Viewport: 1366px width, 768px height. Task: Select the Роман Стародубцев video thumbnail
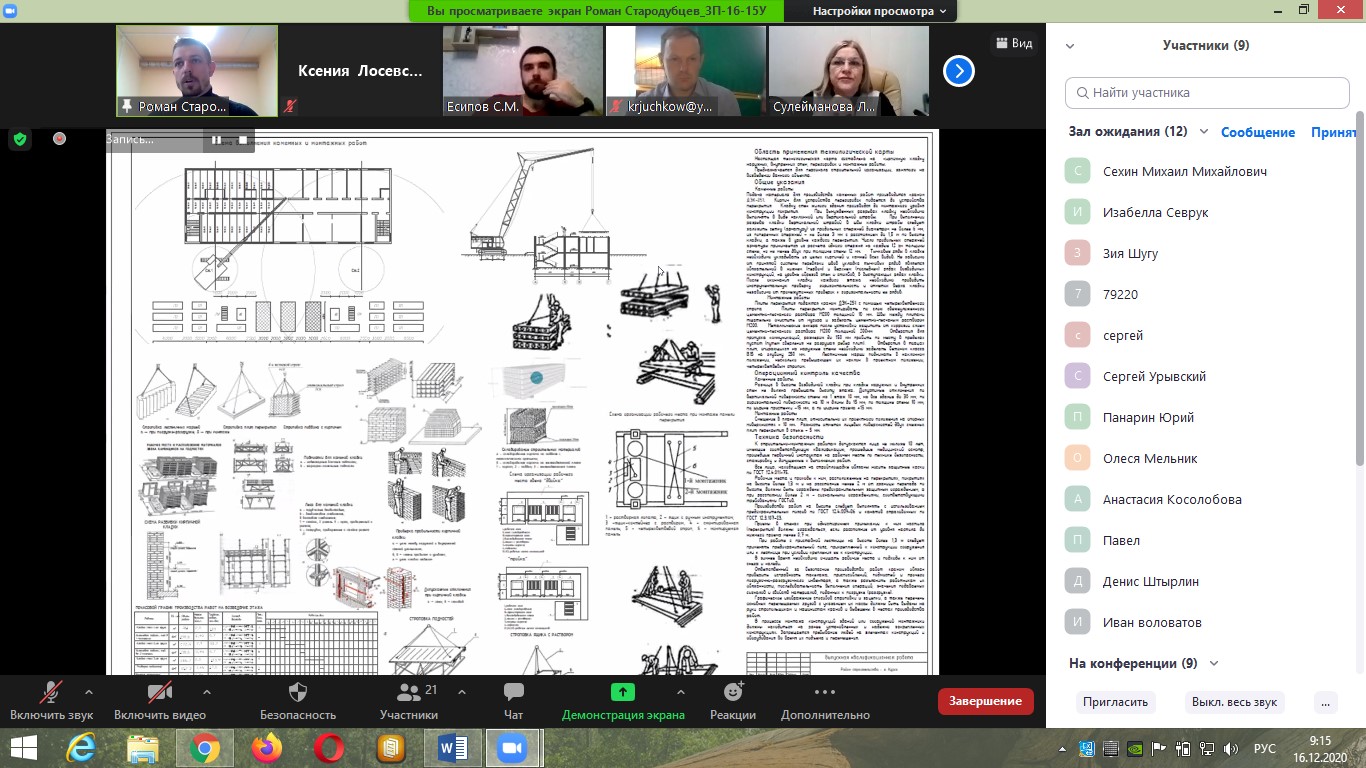point(197,71)
